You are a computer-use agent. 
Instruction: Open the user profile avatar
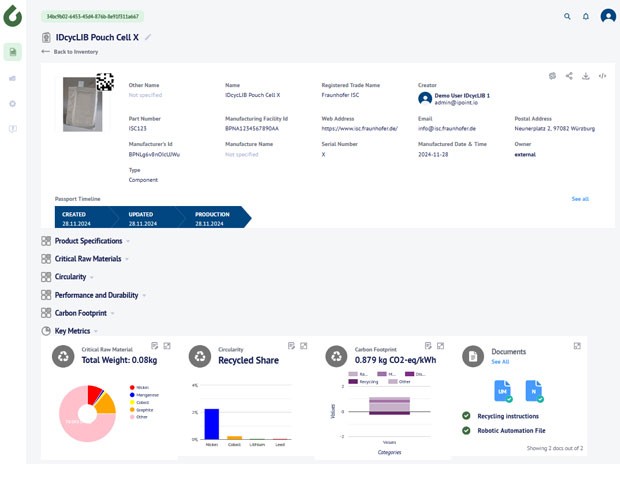[608, 16]
